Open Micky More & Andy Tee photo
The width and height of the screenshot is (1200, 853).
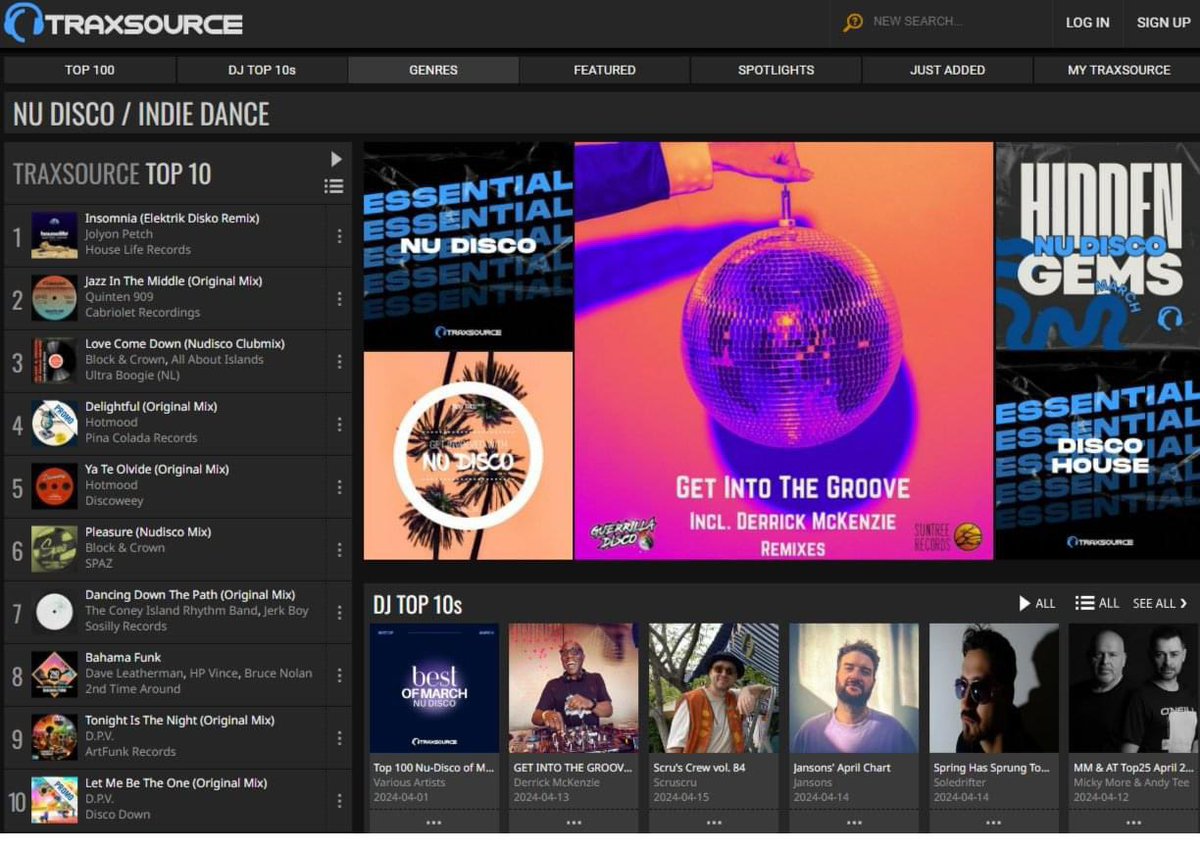click(x=1134, y=688)
